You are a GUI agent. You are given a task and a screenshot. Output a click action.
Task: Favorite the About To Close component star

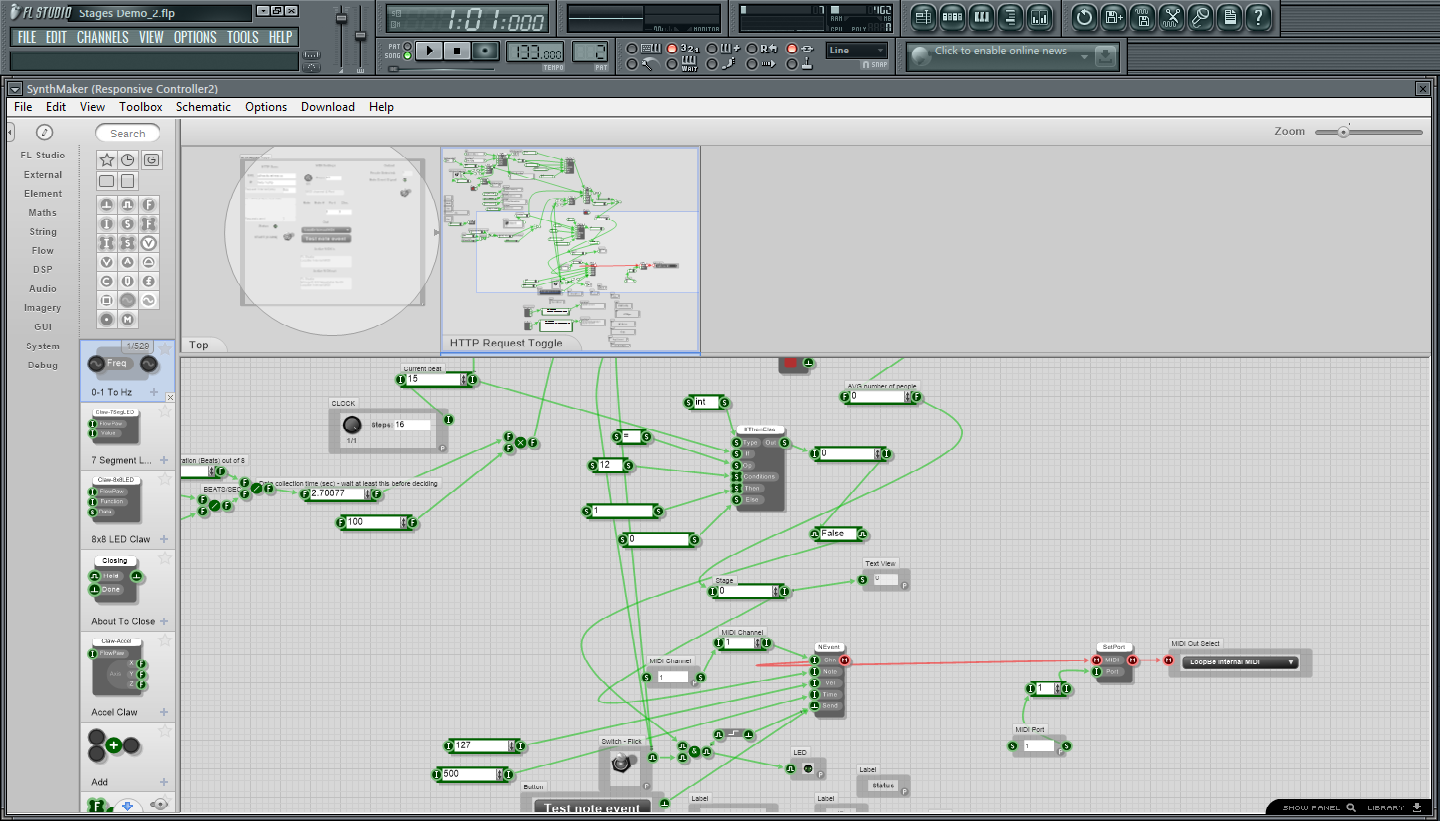[165, 557]
